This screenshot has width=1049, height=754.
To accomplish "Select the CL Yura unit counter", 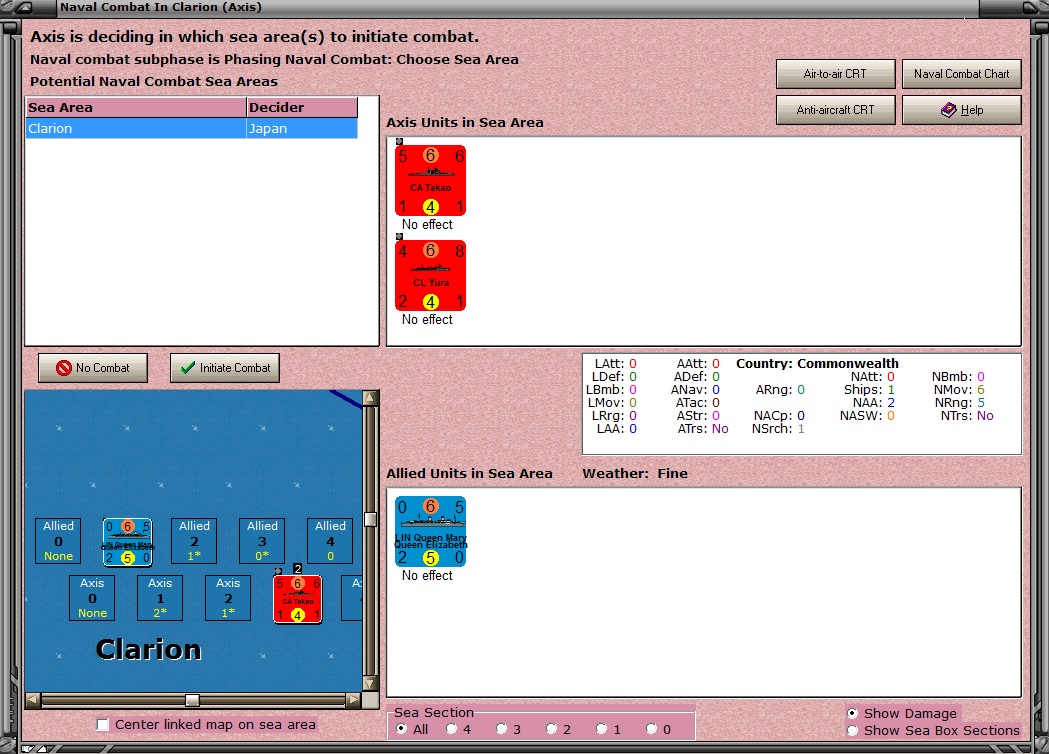I will 430,276.
